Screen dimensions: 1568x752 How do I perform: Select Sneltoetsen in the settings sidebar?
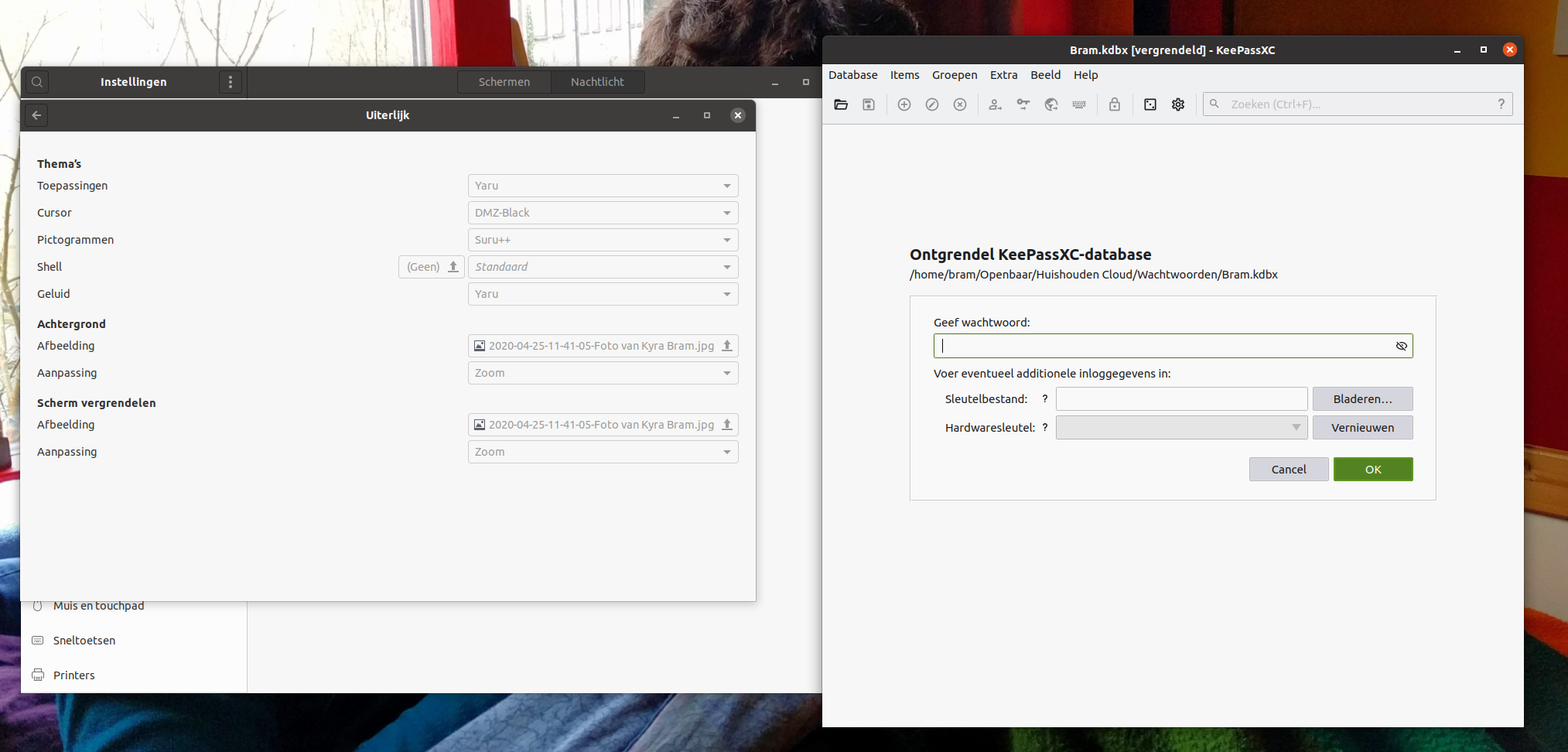point(84,640)
